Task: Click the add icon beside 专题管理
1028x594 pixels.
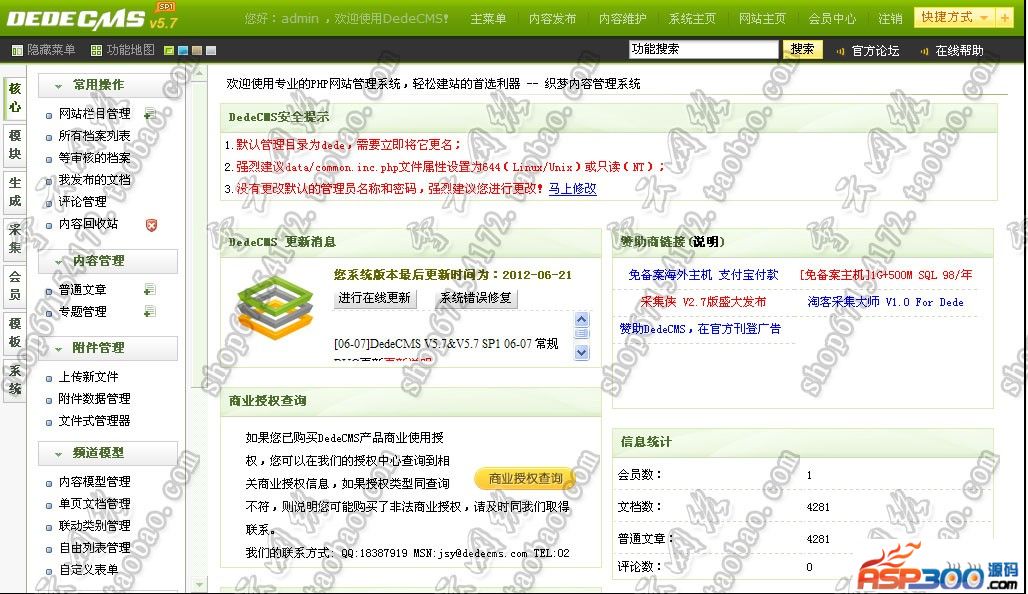Action: coord(150,311)
